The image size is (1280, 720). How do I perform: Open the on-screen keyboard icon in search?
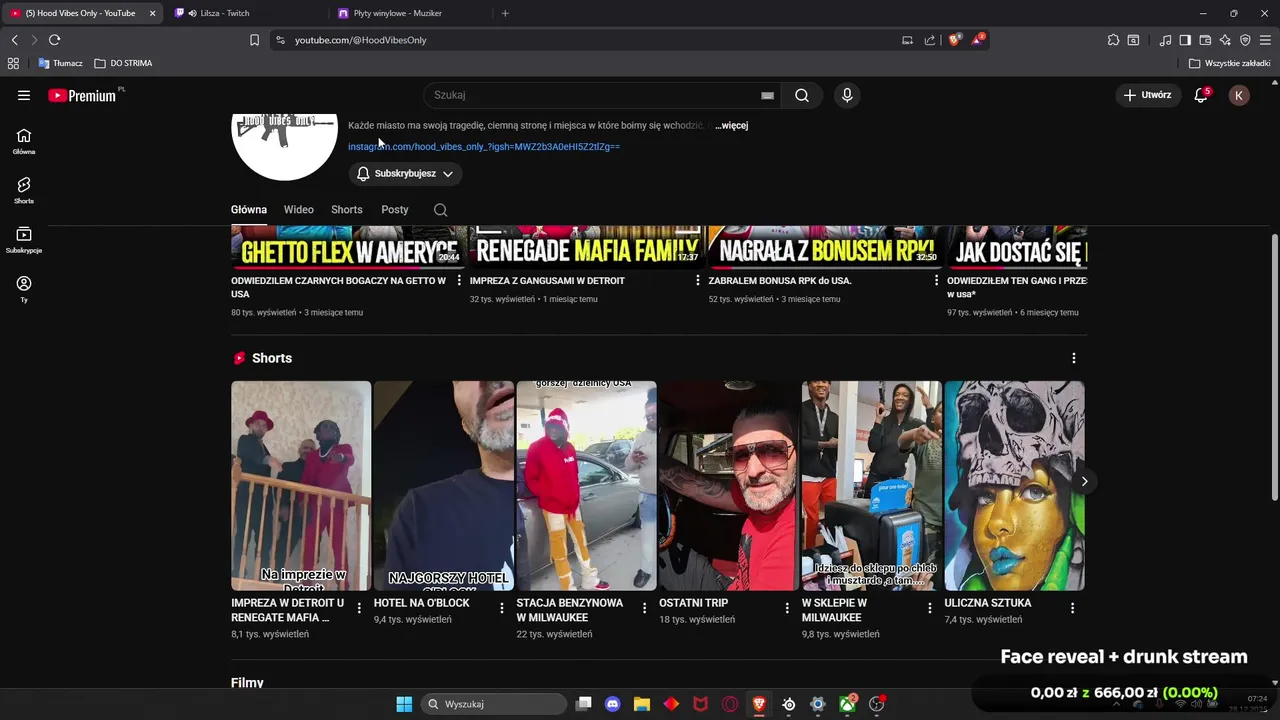point(767,95)
